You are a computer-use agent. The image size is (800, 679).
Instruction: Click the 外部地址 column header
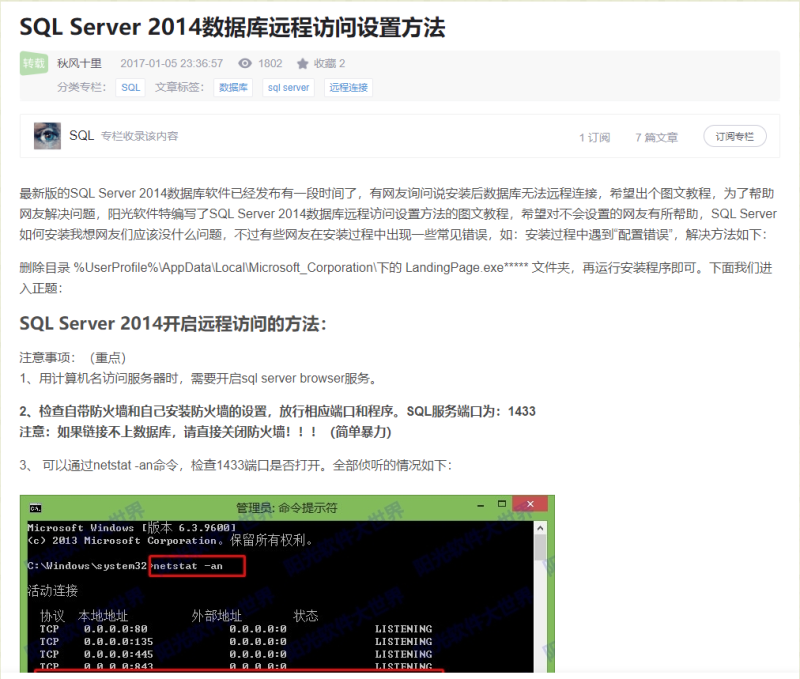pyautogui.click(x=216, y=616)
